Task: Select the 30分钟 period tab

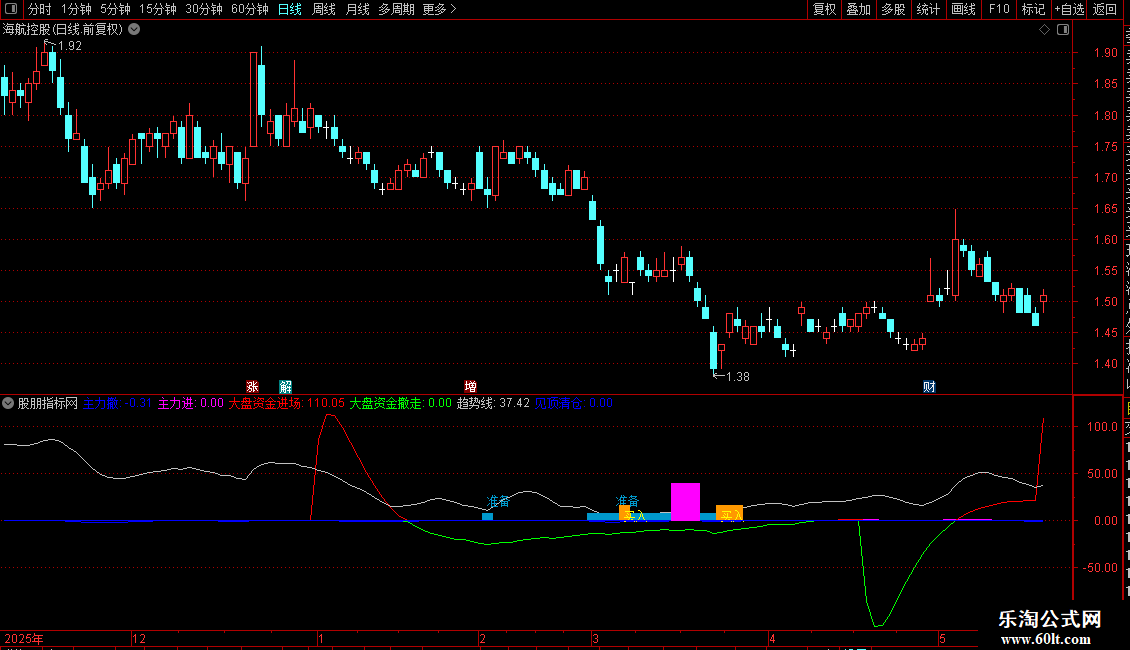Action: coord(203,9)
